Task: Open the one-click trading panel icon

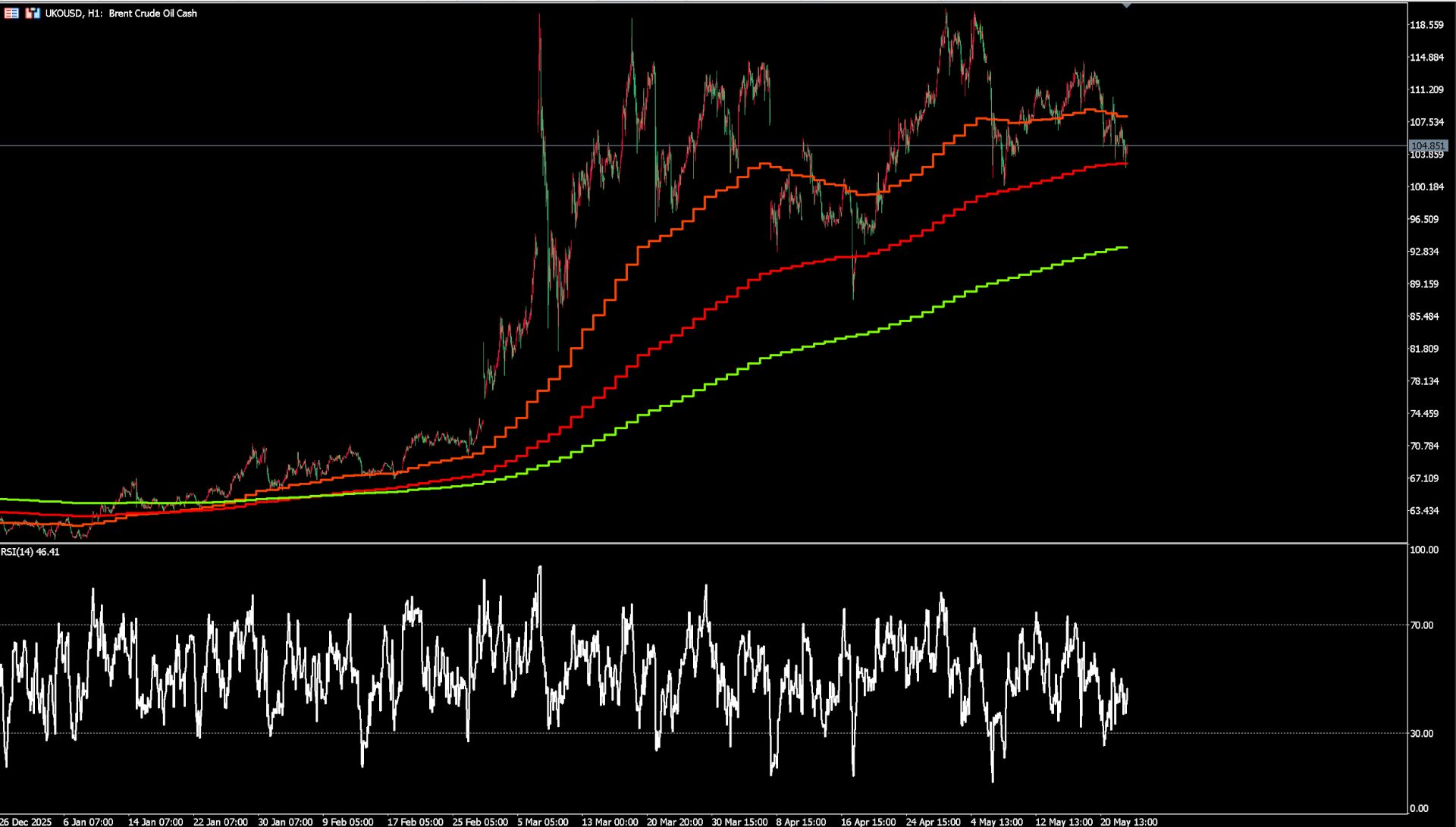Action: (11, 13)
